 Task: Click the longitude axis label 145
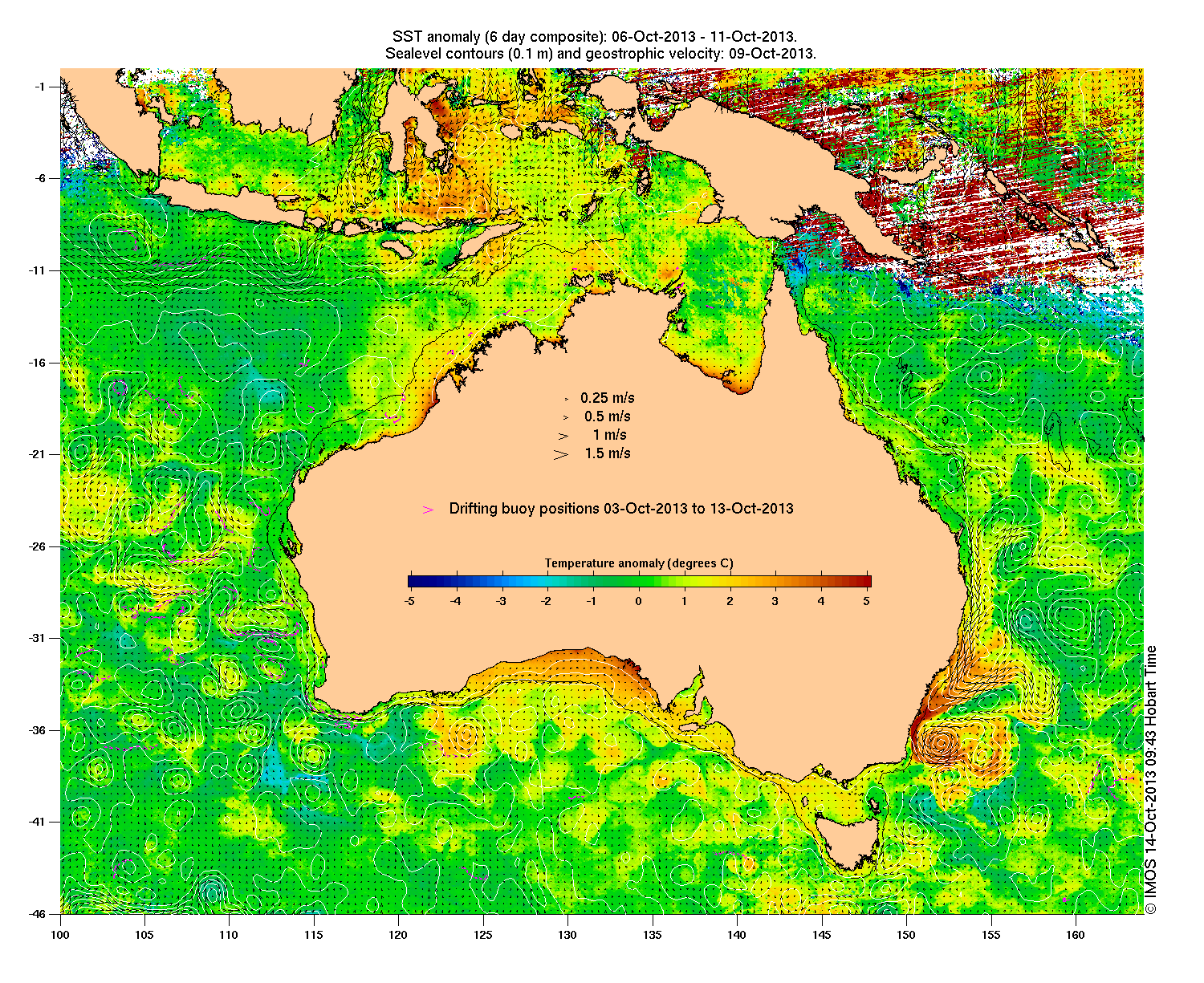click(x=821, y=935)
